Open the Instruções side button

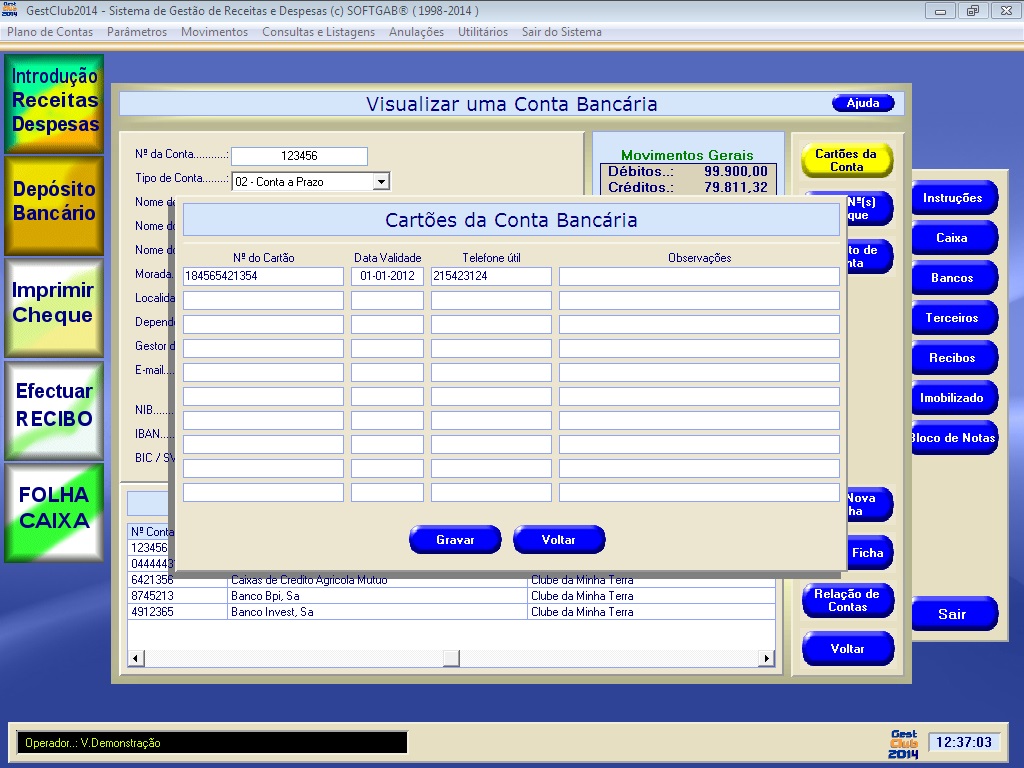click(952, 198)
